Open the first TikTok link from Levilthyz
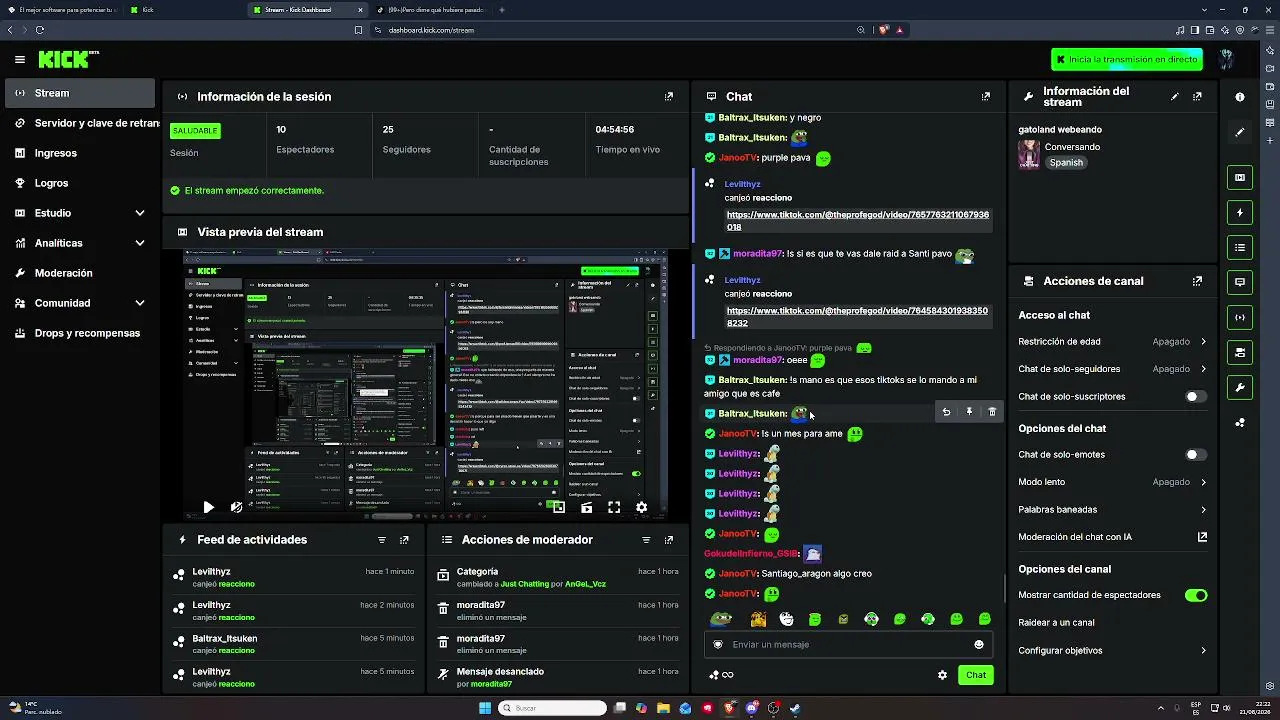1280x720 pixels. [857, 221]
